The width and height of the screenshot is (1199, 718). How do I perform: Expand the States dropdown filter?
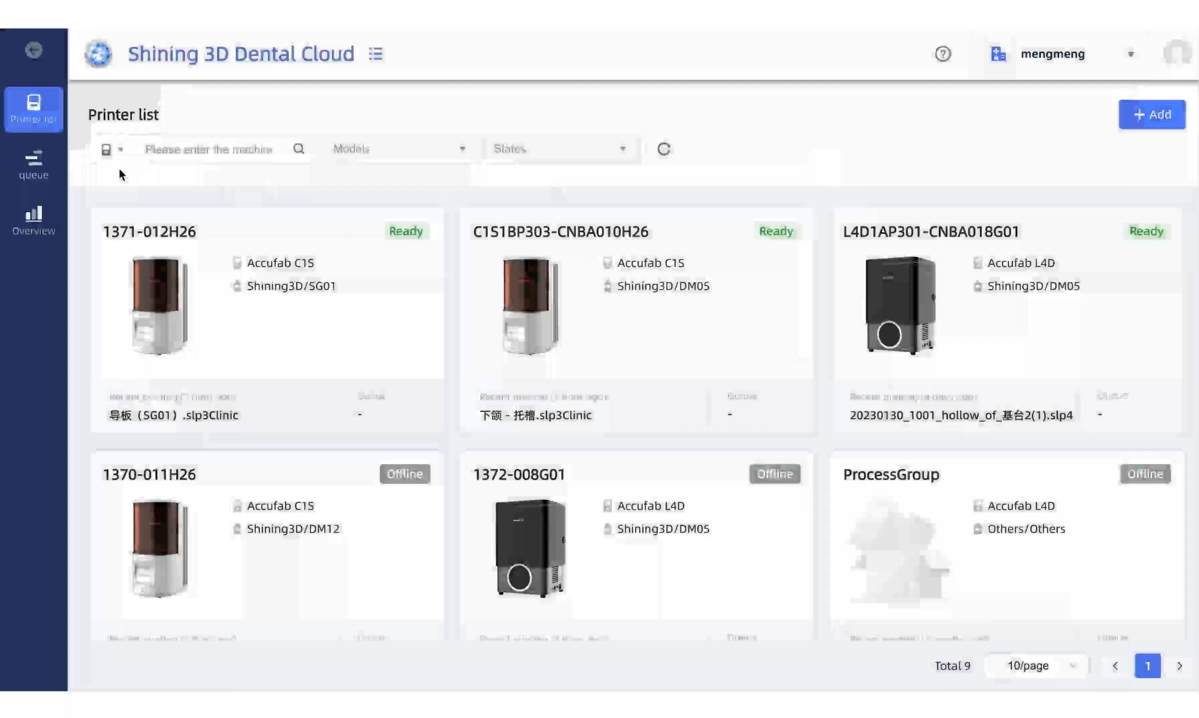coord(560,149)
